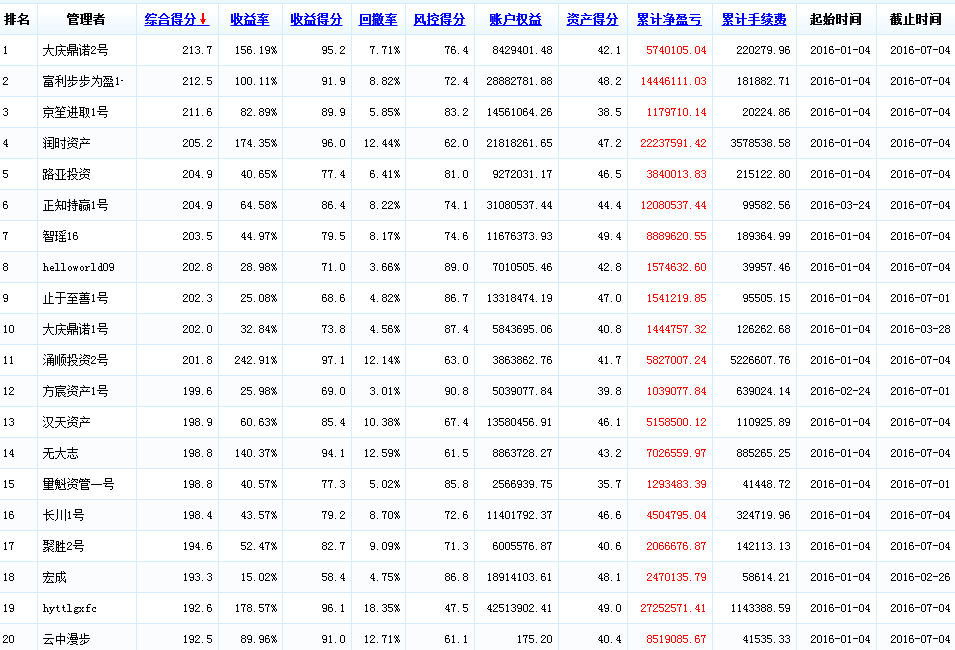Click account equity 175.20
Image resolution: width=955 pixels, height=650 pixels.
pyautogui.click(x=534, y=639)
